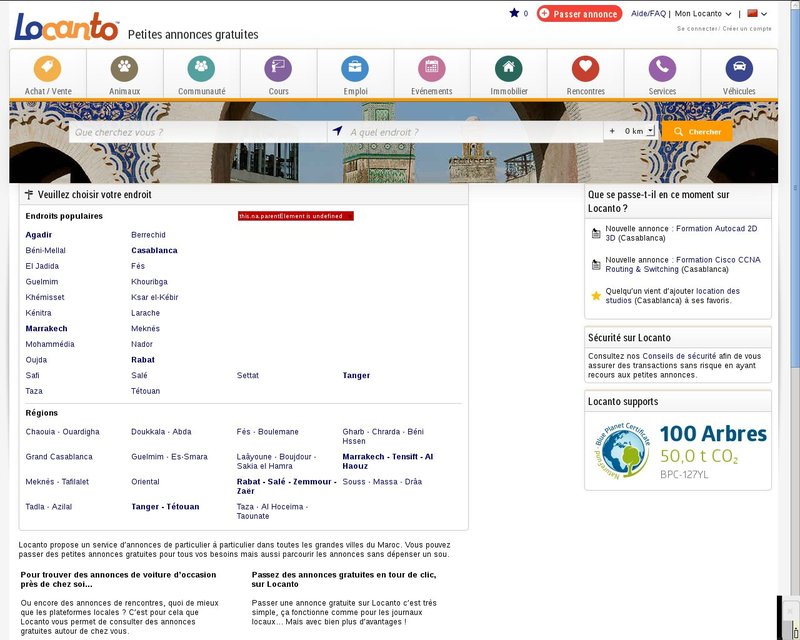The width and height of the screenshot is (800, 640).
Task: Click the Passer annonce button
Action: click(x=580, y=14)
